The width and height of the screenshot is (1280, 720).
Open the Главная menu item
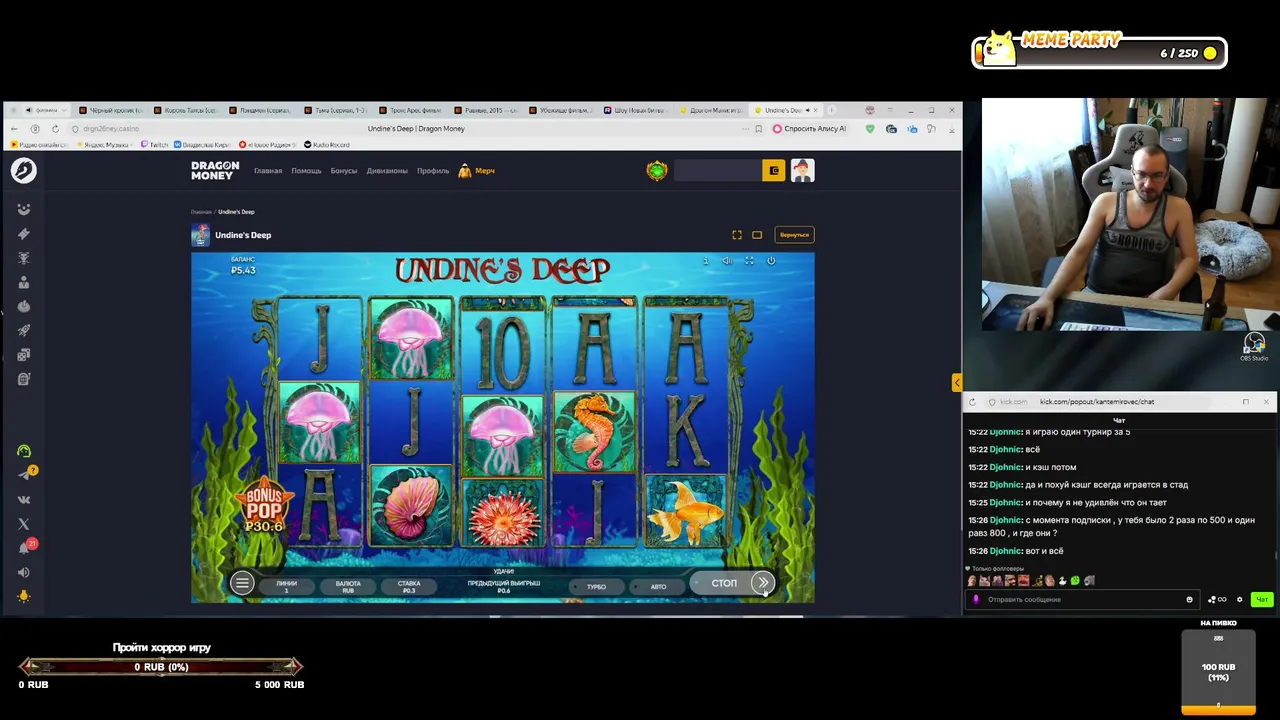268,171
